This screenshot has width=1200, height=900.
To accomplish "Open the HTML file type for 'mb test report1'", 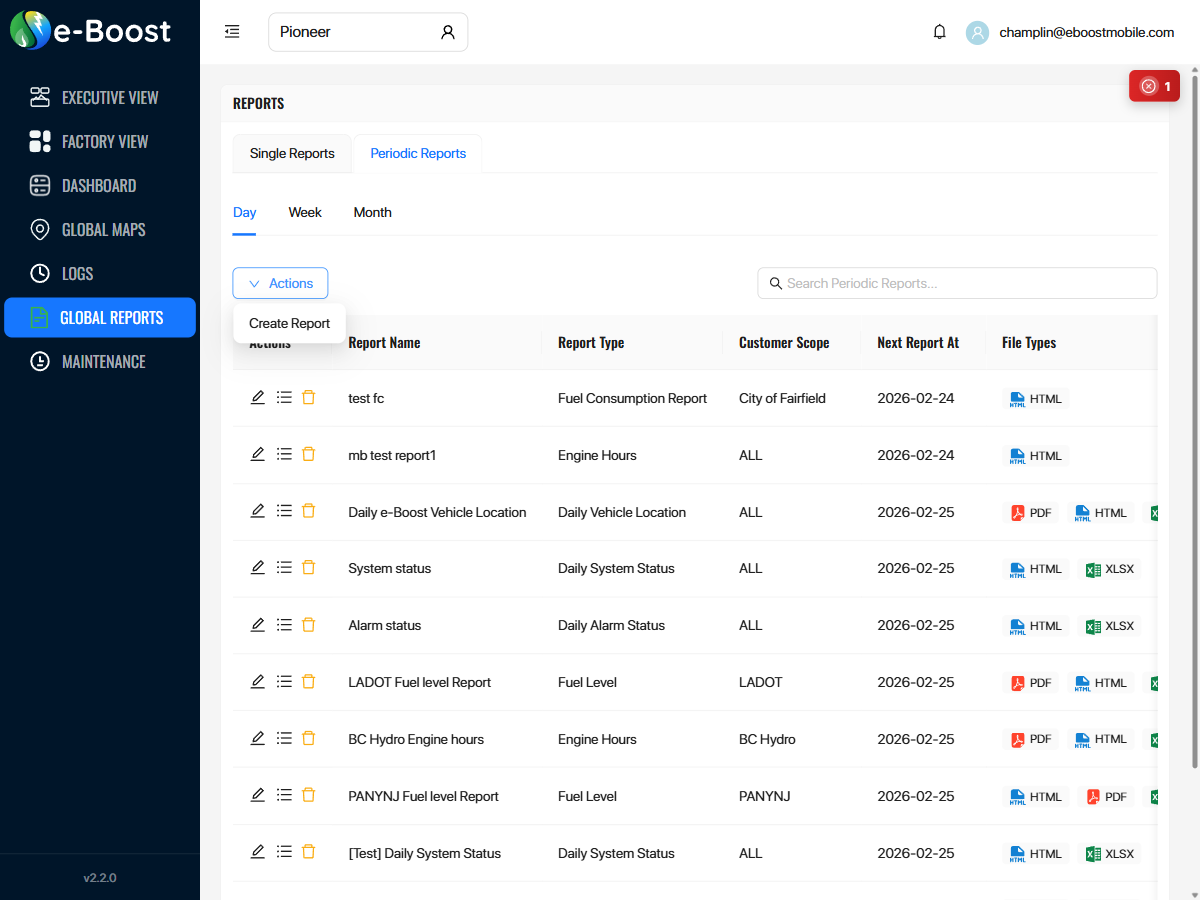I will pyautogui.click(x=1036, y=455).
